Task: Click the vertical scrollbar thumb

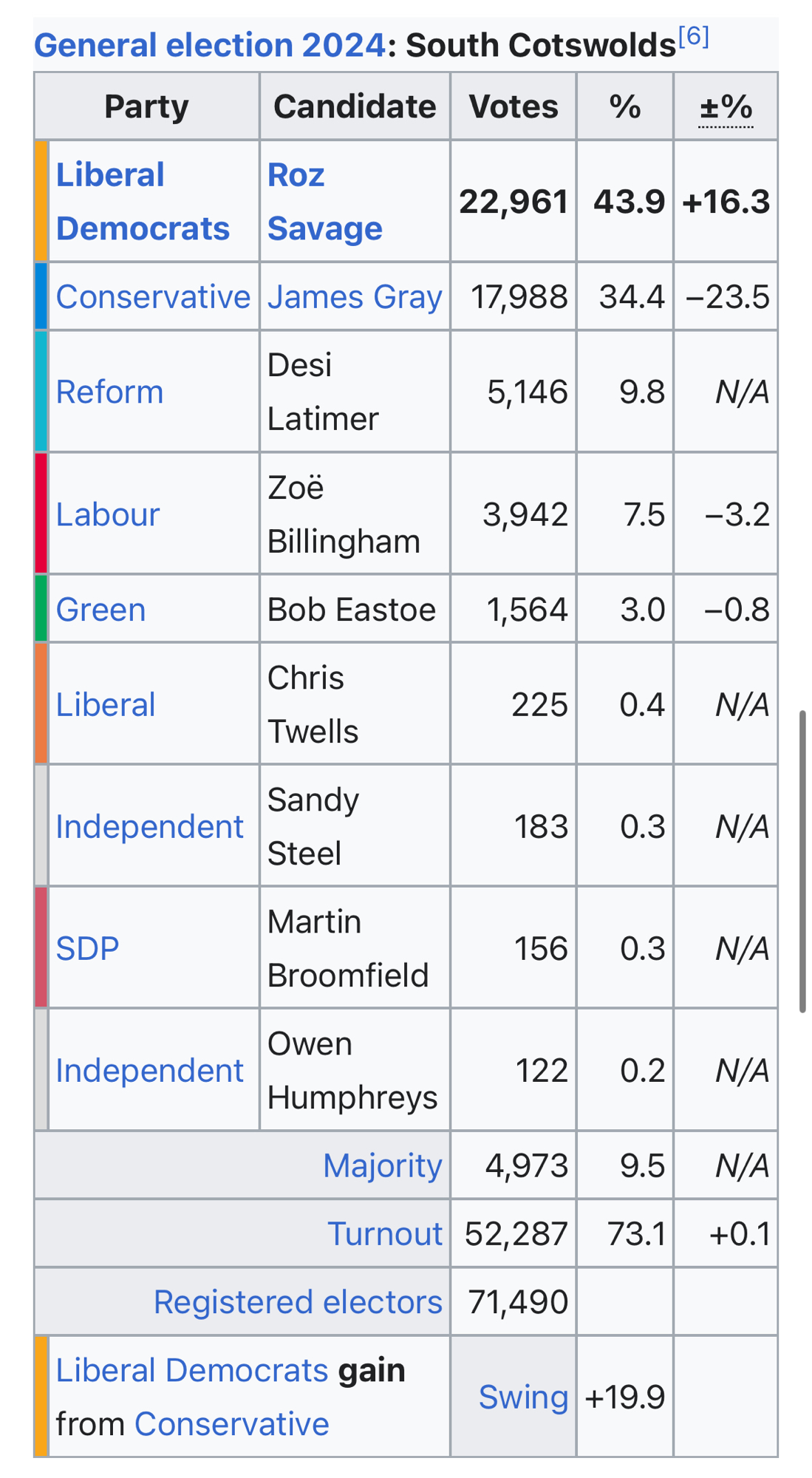Action: tap(802, 861)
